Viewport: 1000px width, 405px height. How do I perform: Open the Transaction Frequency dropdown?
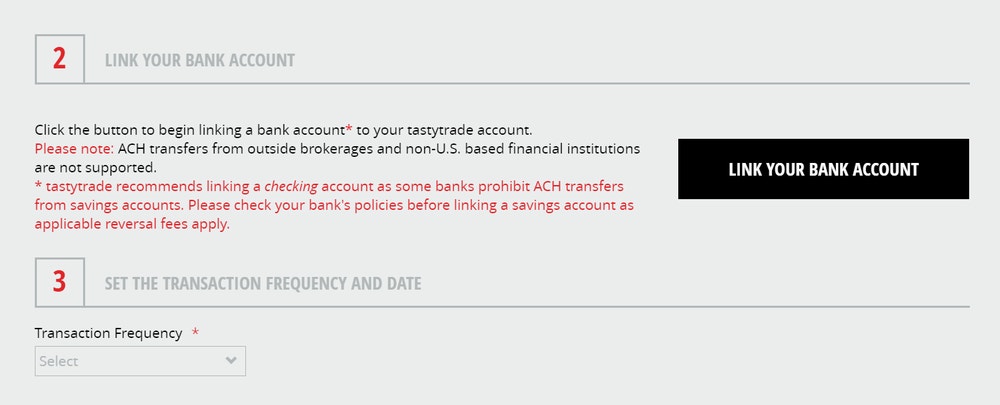coord(140,361)
